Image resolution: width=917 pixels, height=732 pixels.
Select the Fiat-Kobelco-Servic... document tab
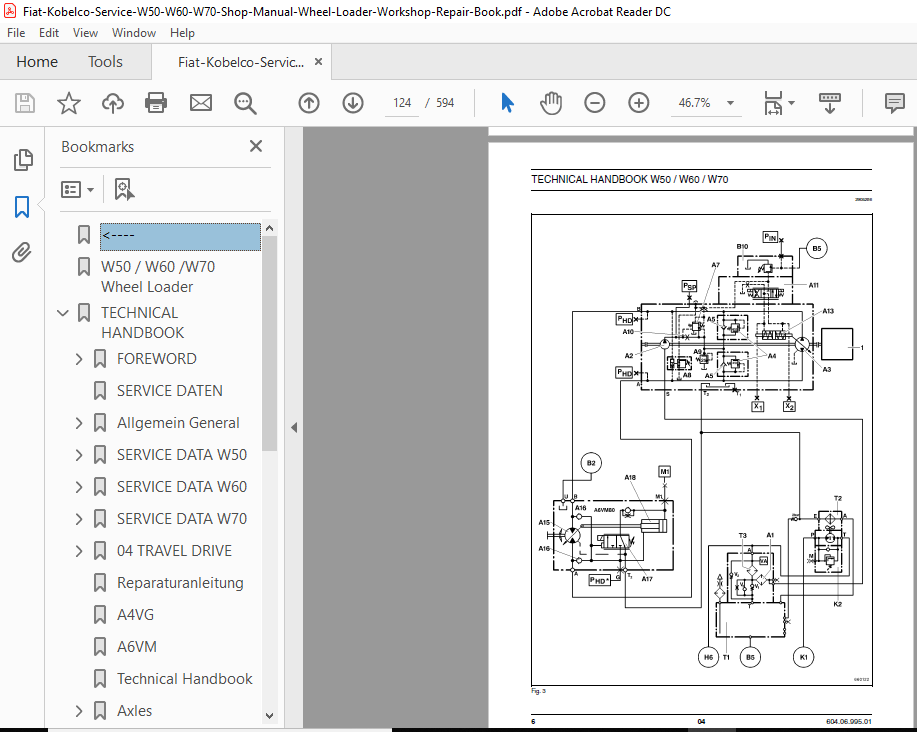coord(241,62)
